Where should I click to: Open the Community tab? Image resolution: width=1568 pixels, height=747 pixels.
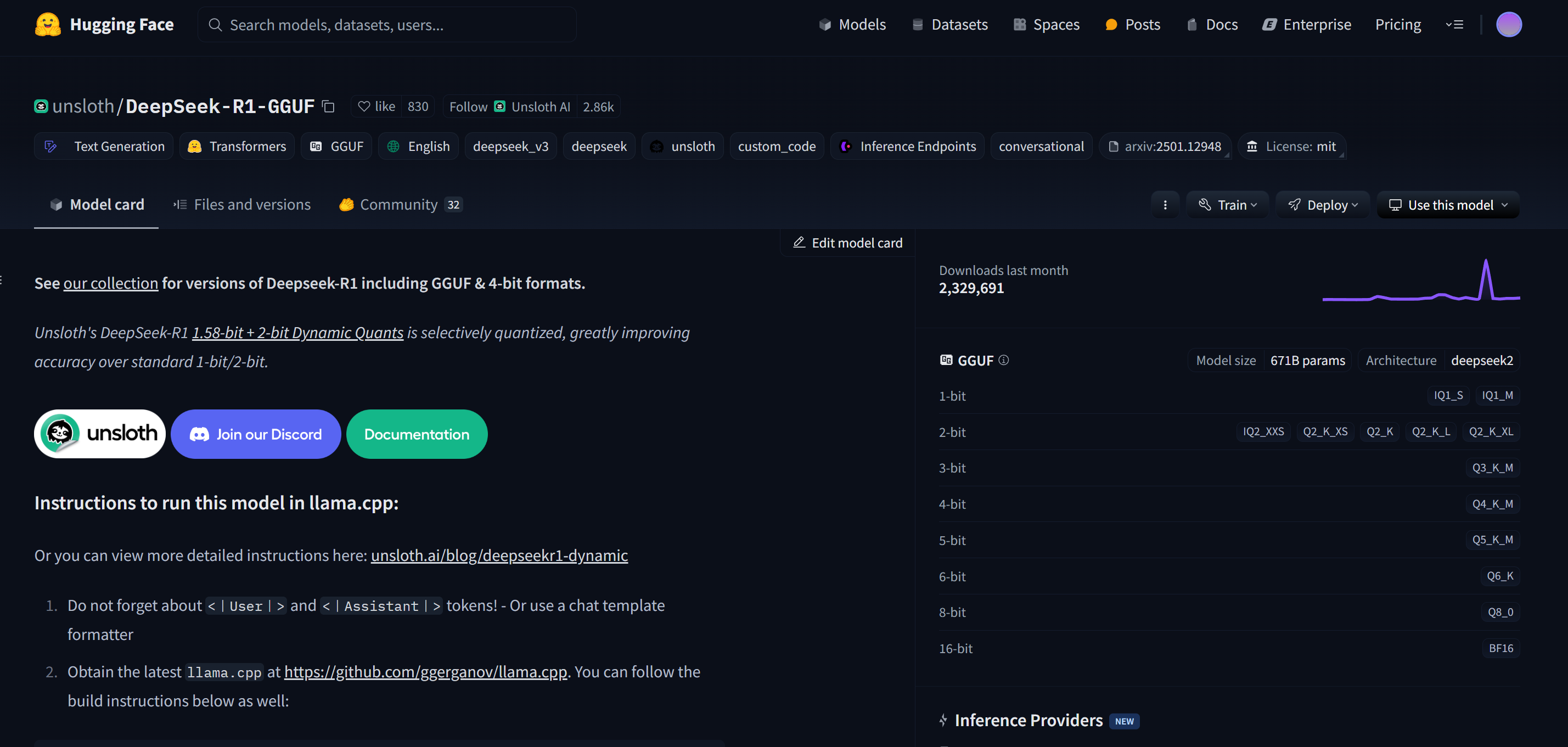pos(400,205)
